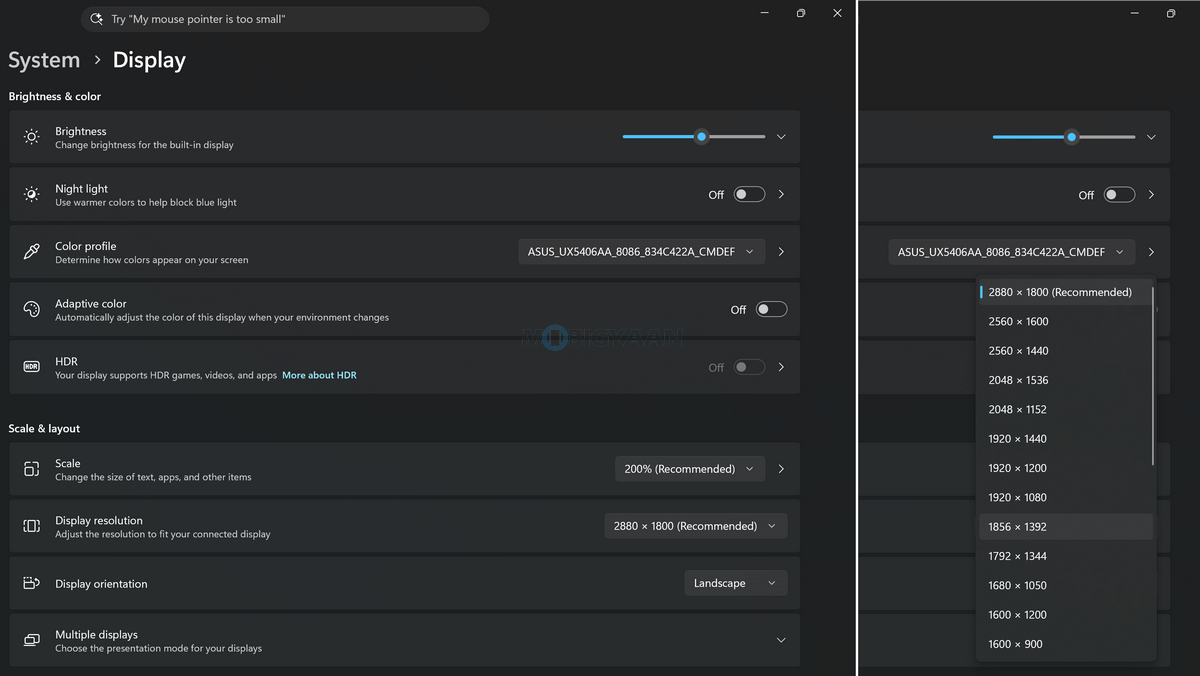Screen dimensions: 1200x676
Task: Click the Settings search box
Action: (285, 19)
